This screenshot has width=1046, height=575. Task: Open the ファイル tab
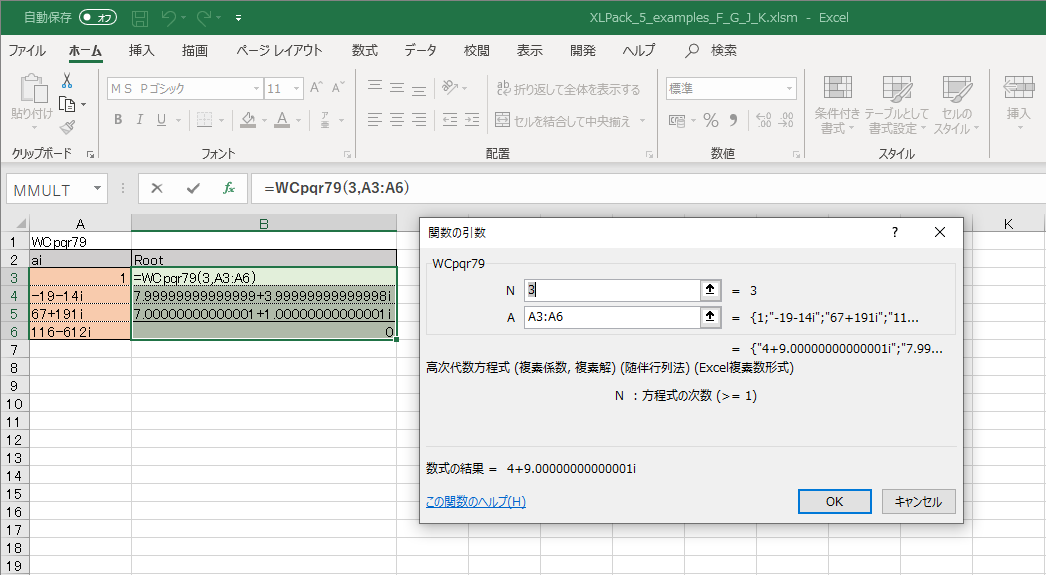click(x=27, y=51)
